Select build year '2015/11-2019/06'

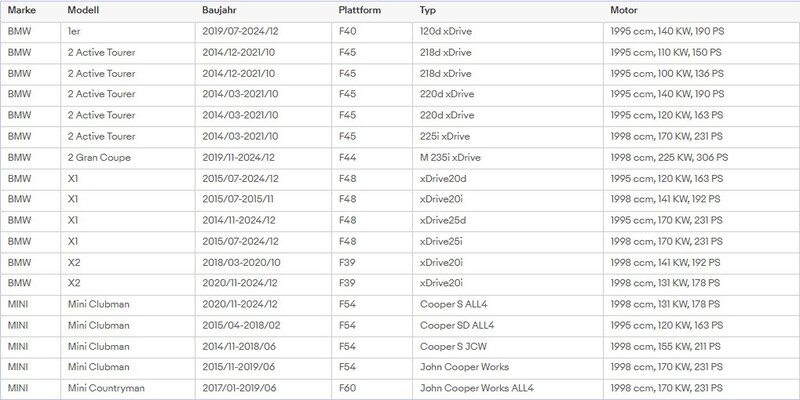tap(238, 367)
